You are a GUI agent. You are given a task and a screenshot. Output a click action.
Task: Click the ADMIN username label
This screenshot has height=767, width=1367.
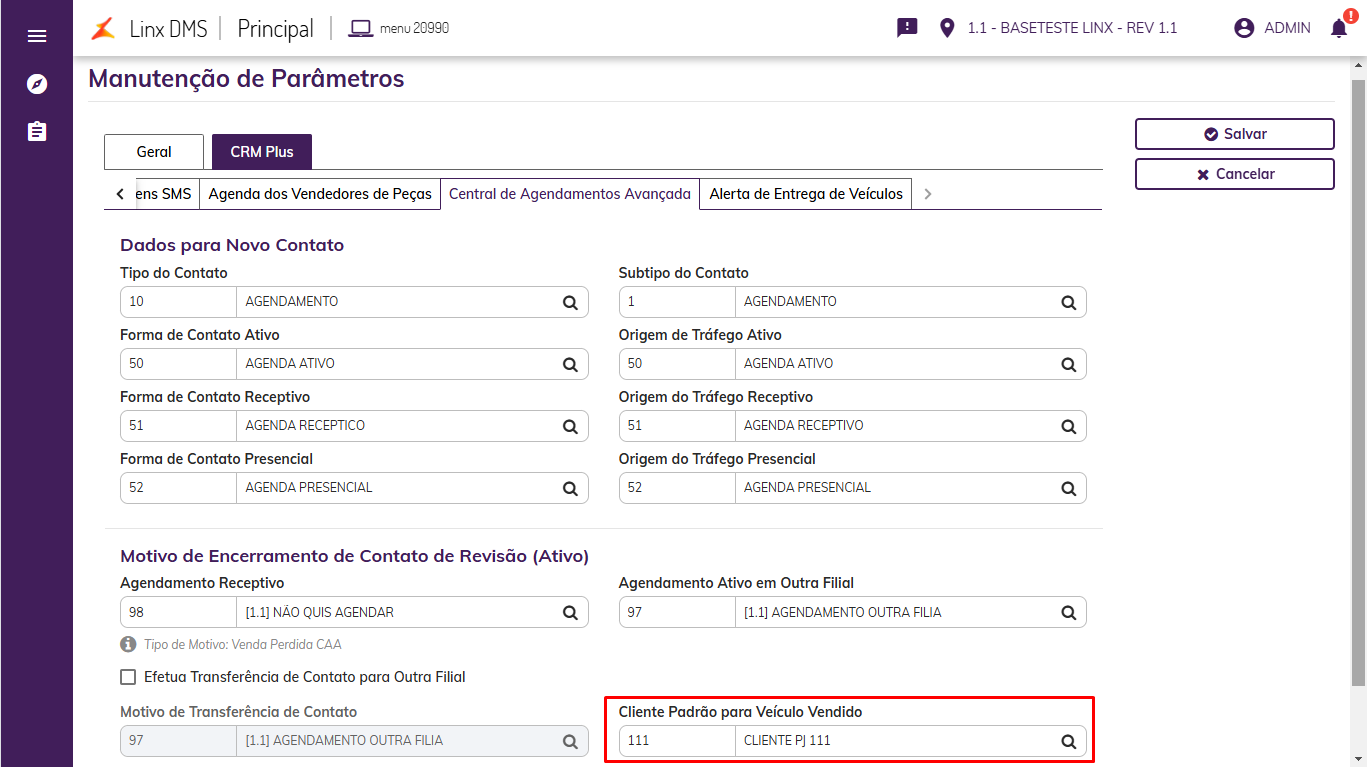pyautogui.click(x=1287, y=28)
